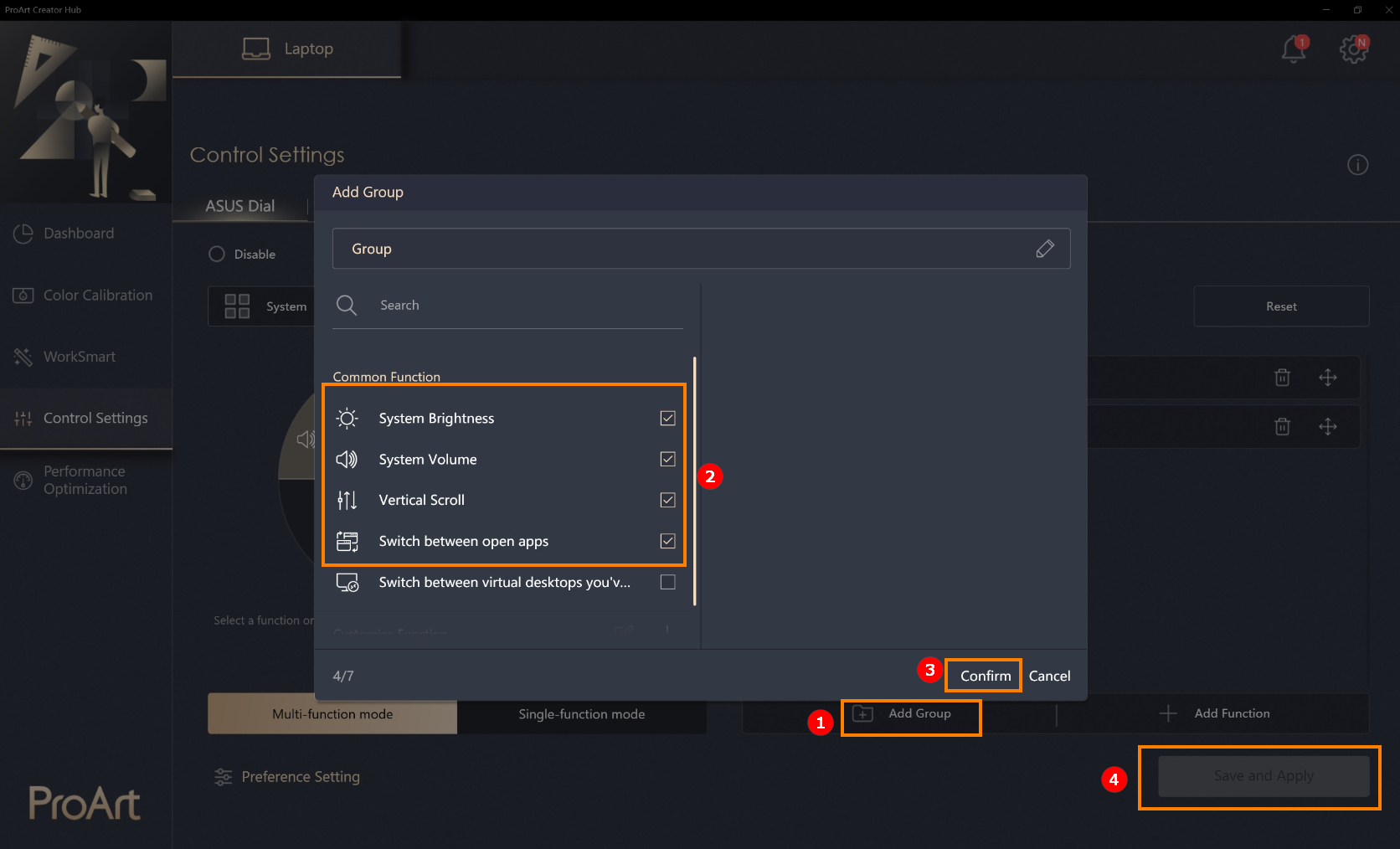Uncheck the Vertical Scroll checkbox

click(x=667, y=500)
